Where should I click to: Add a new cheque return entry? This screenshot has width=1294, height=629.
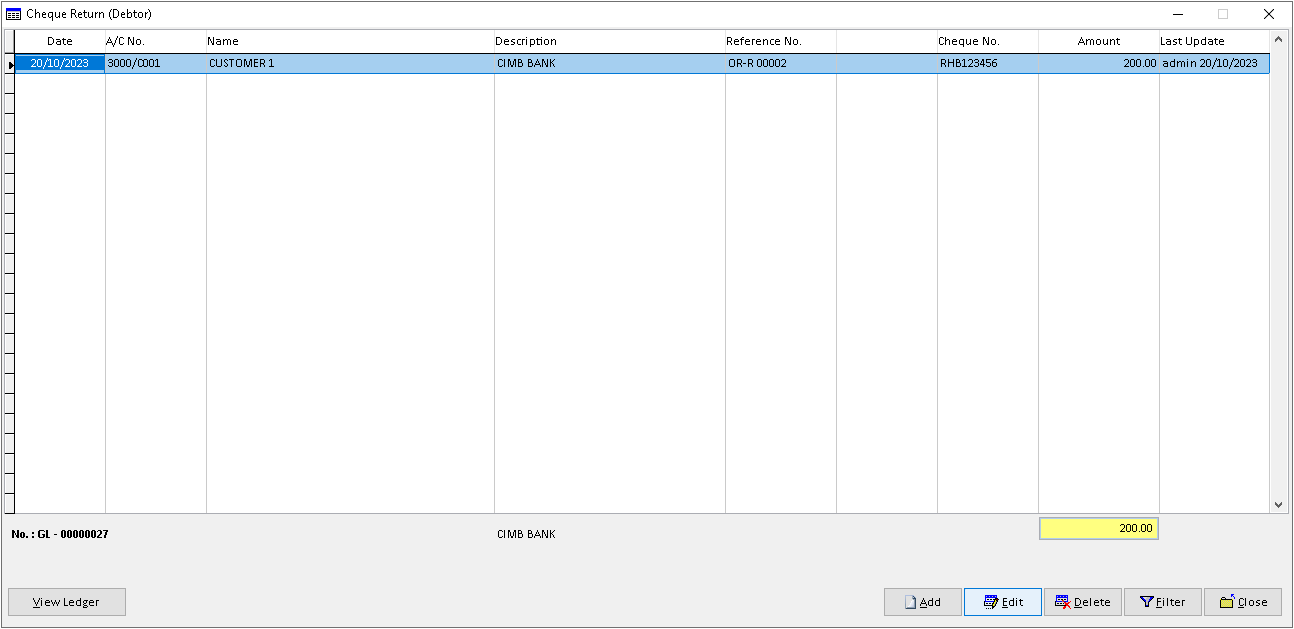[922, 602]
